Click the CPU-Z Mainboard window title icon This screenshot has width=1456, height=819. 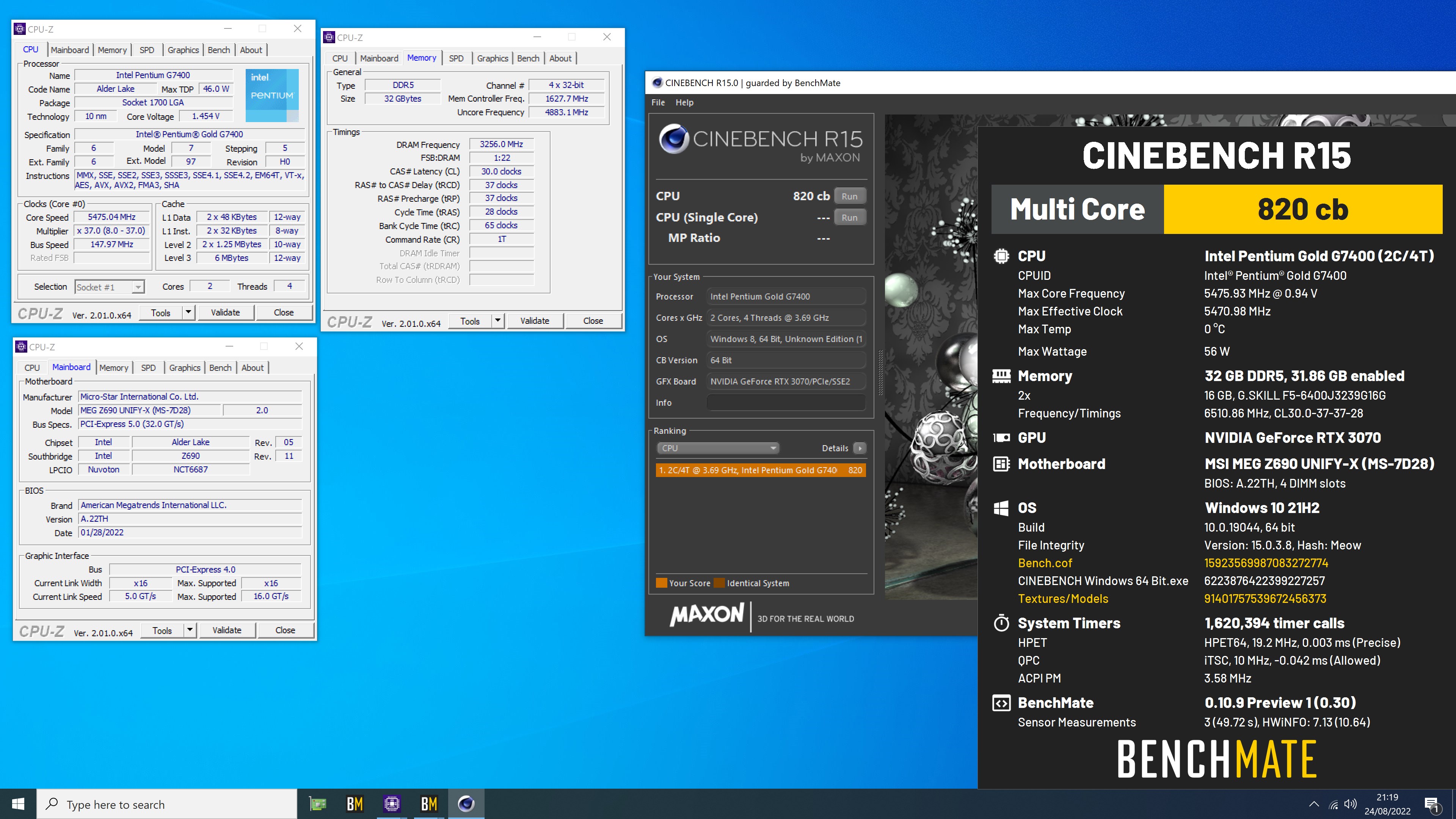pos(21,347)
